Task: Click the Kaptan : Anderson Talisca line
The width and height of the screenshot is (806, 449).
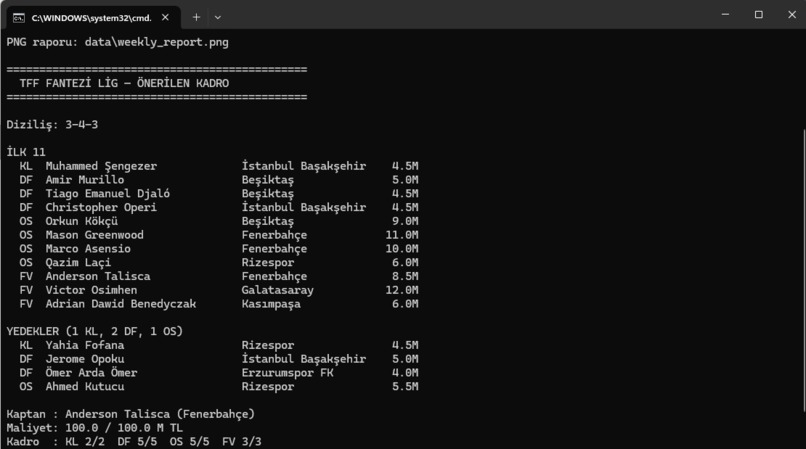Action: [x=131, y=414]
